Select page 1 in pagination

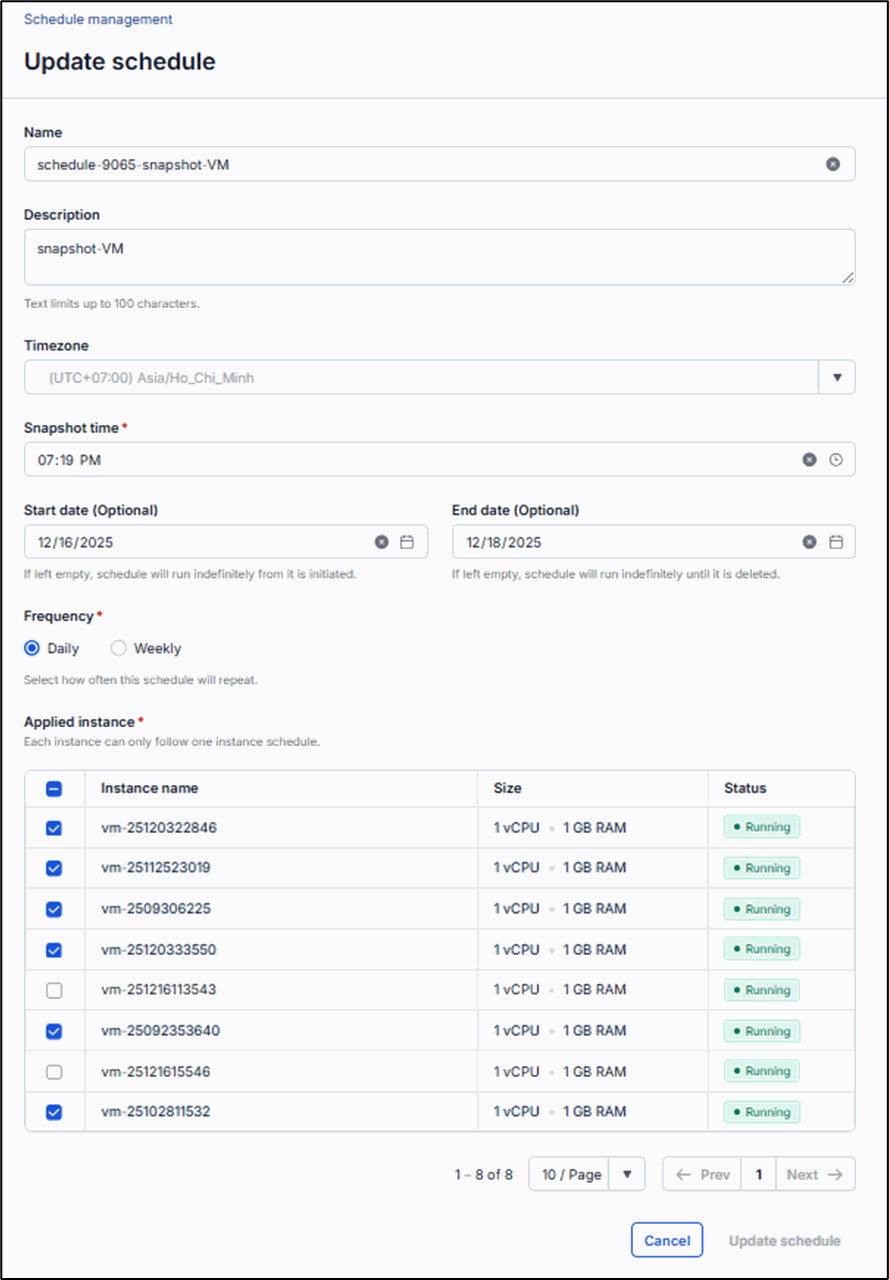point(759,1174)
